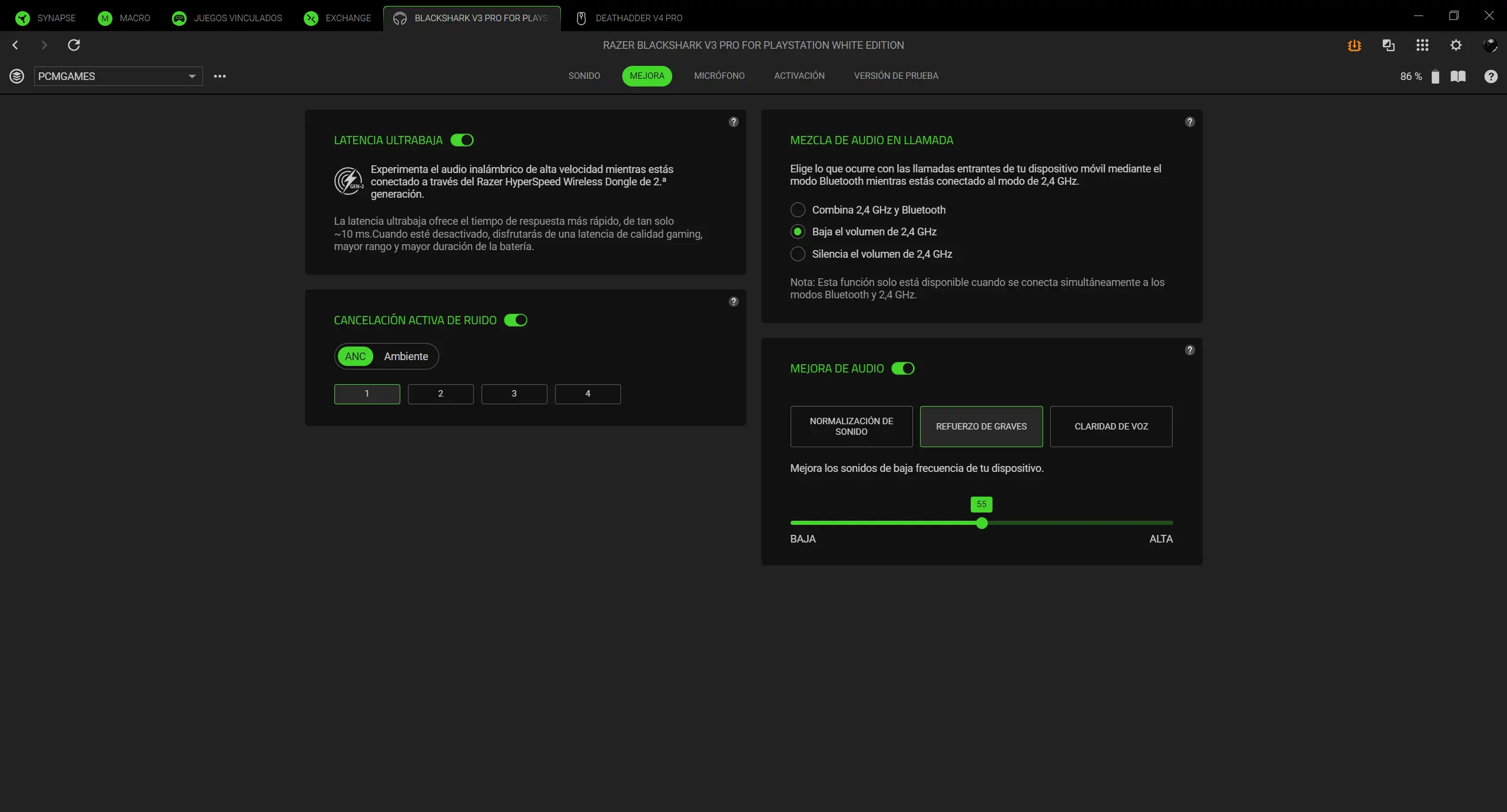This screenshot has height=812, width=1507.
Task: Open the user profile avatar
Action: 1490,45
